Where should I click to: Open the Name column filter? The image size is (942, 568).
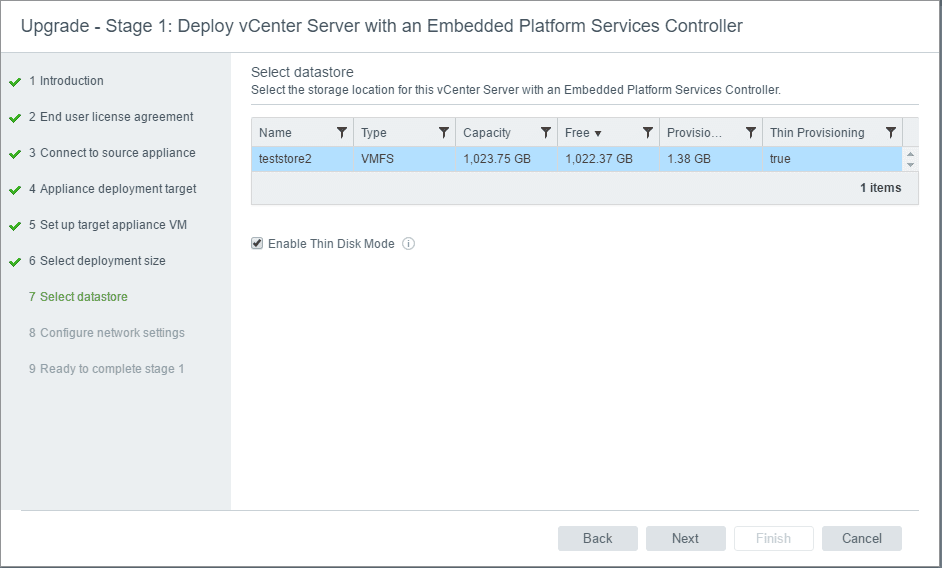[x=342, y=133]
